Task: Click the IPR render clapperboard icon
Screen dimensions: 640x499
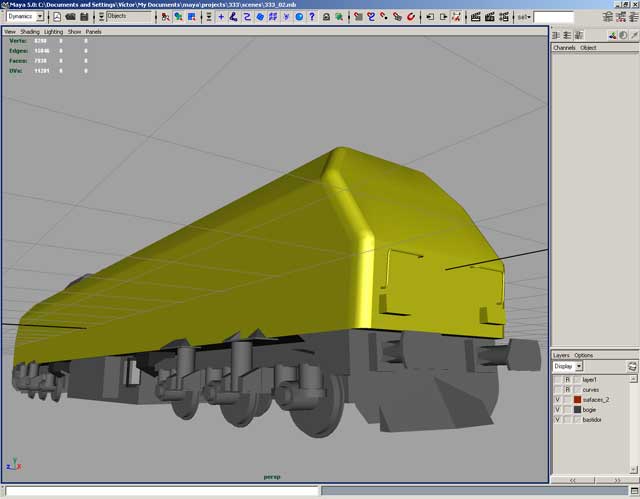Action: pos(491,17)
